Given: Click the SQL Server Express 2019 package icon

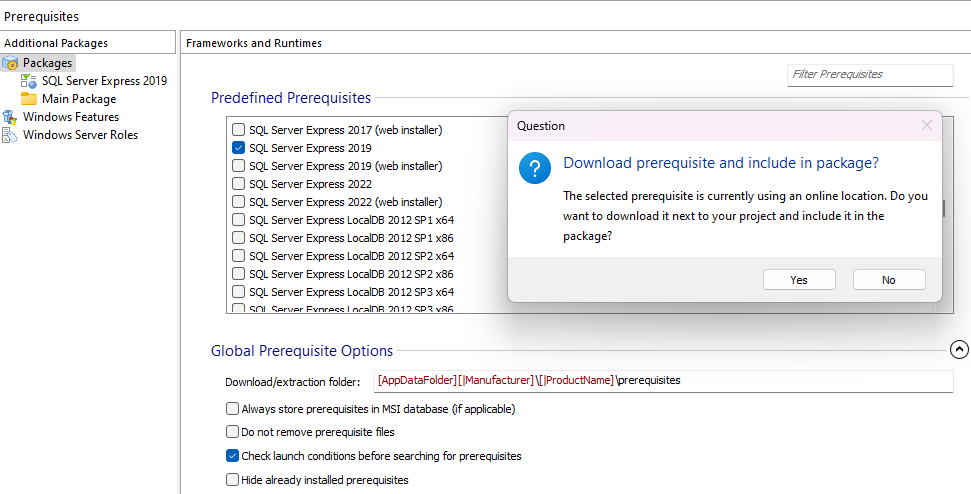Looking at the screenshot, I should (28, 81).
